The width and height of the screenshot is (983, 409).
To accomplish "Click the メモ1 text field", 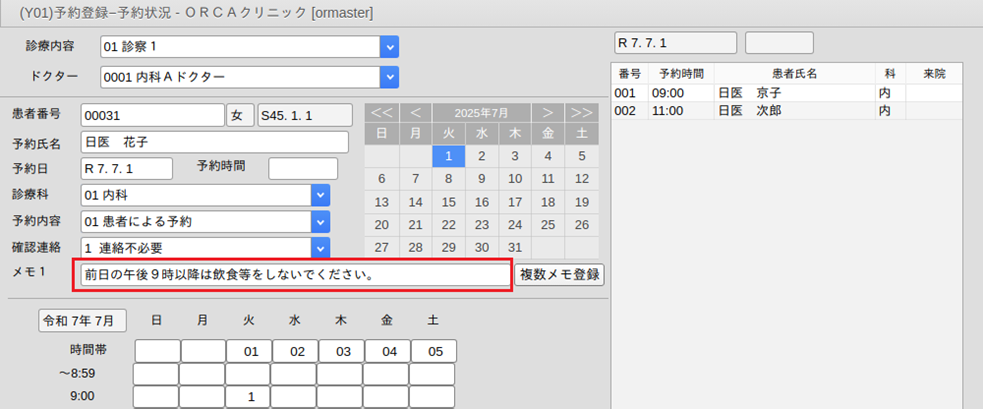I will (x=293, y=274).
